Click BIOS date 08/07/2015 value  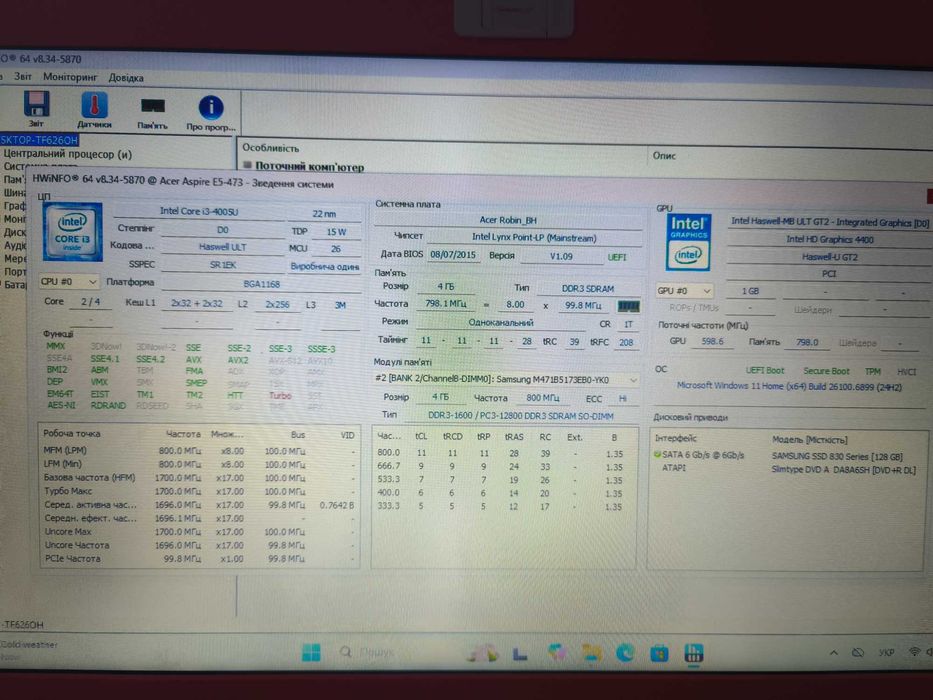[453, 255]
